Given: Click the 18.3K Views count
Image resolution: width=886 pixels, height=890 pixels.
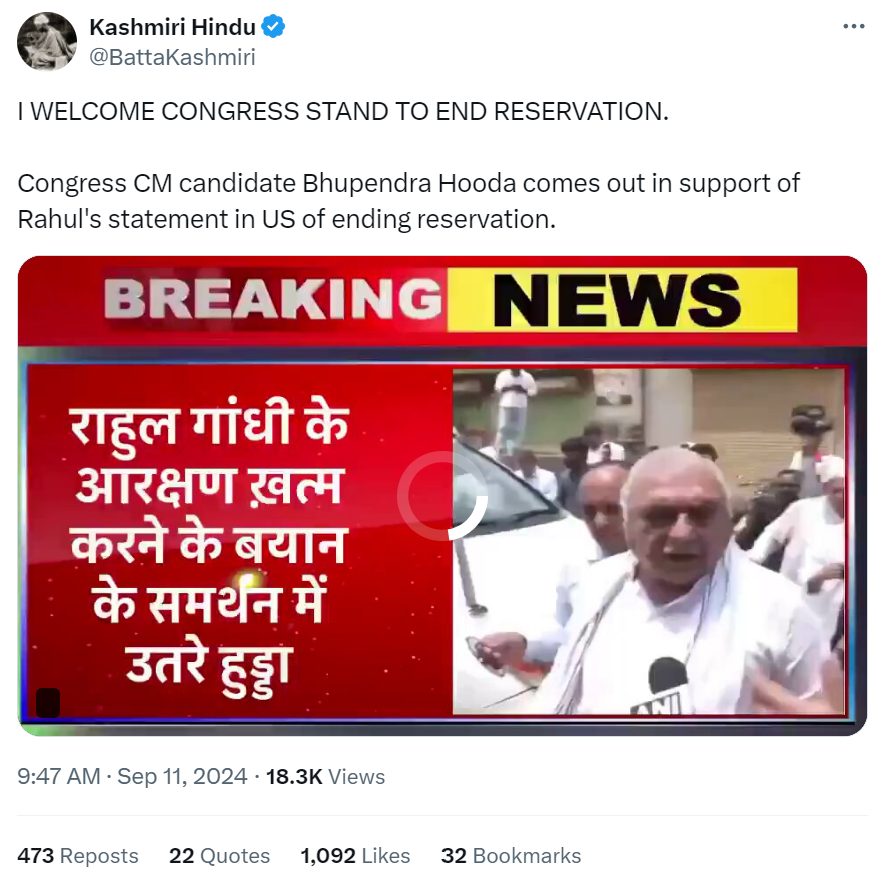Looking at the screenshot, I should [x=325, y=776].
